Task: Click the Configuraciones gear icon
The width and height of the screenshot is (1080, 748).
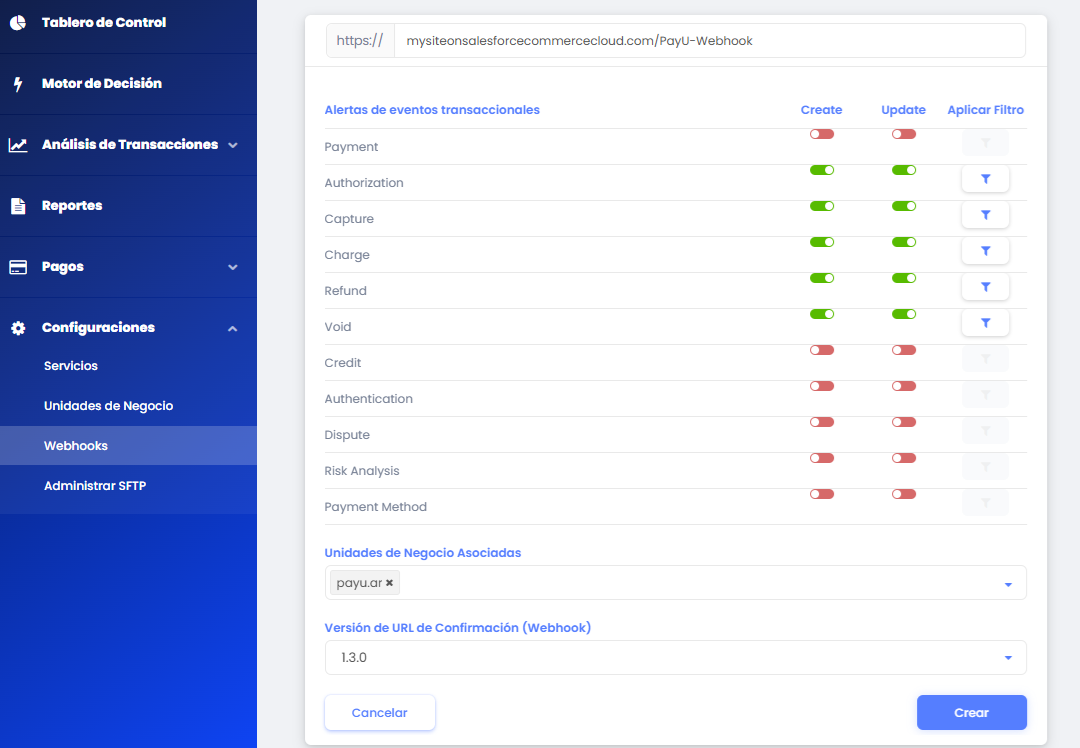Action: [x=18, y=328]
